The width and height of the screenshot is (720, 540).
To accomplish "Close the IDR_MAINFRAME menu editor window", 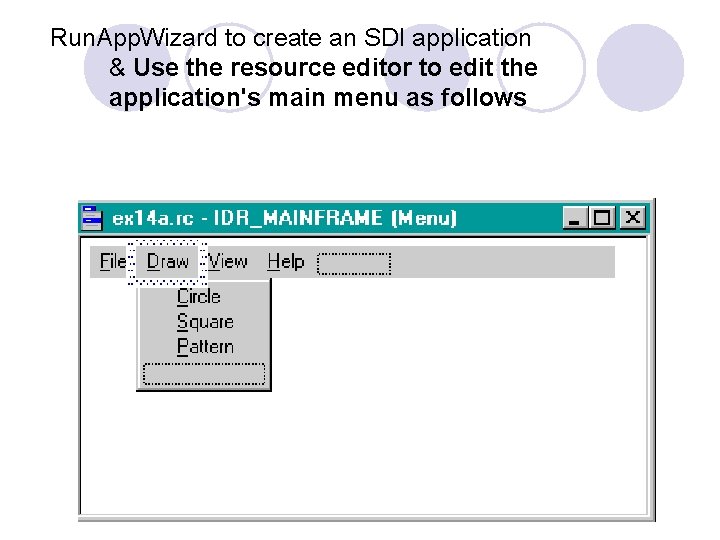I will click(x=633, y=217).
